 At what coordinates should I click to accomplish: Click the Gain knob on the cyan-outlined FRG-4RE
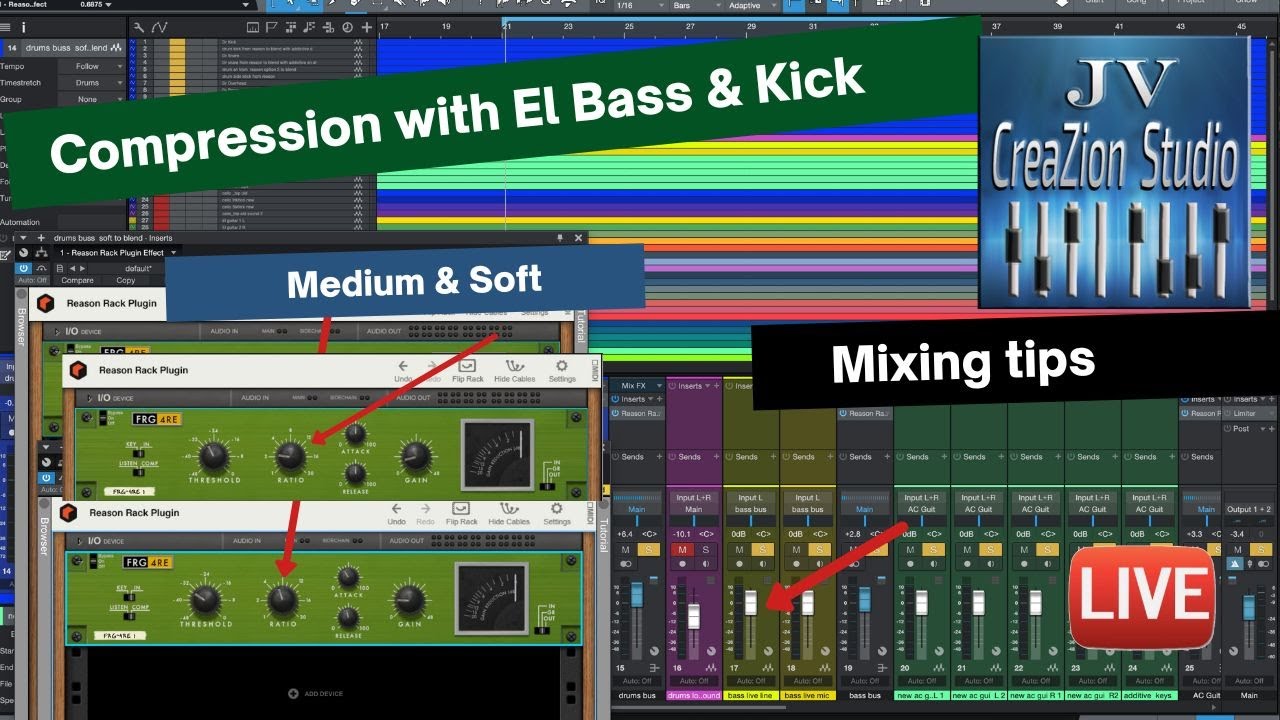point(408,599)
